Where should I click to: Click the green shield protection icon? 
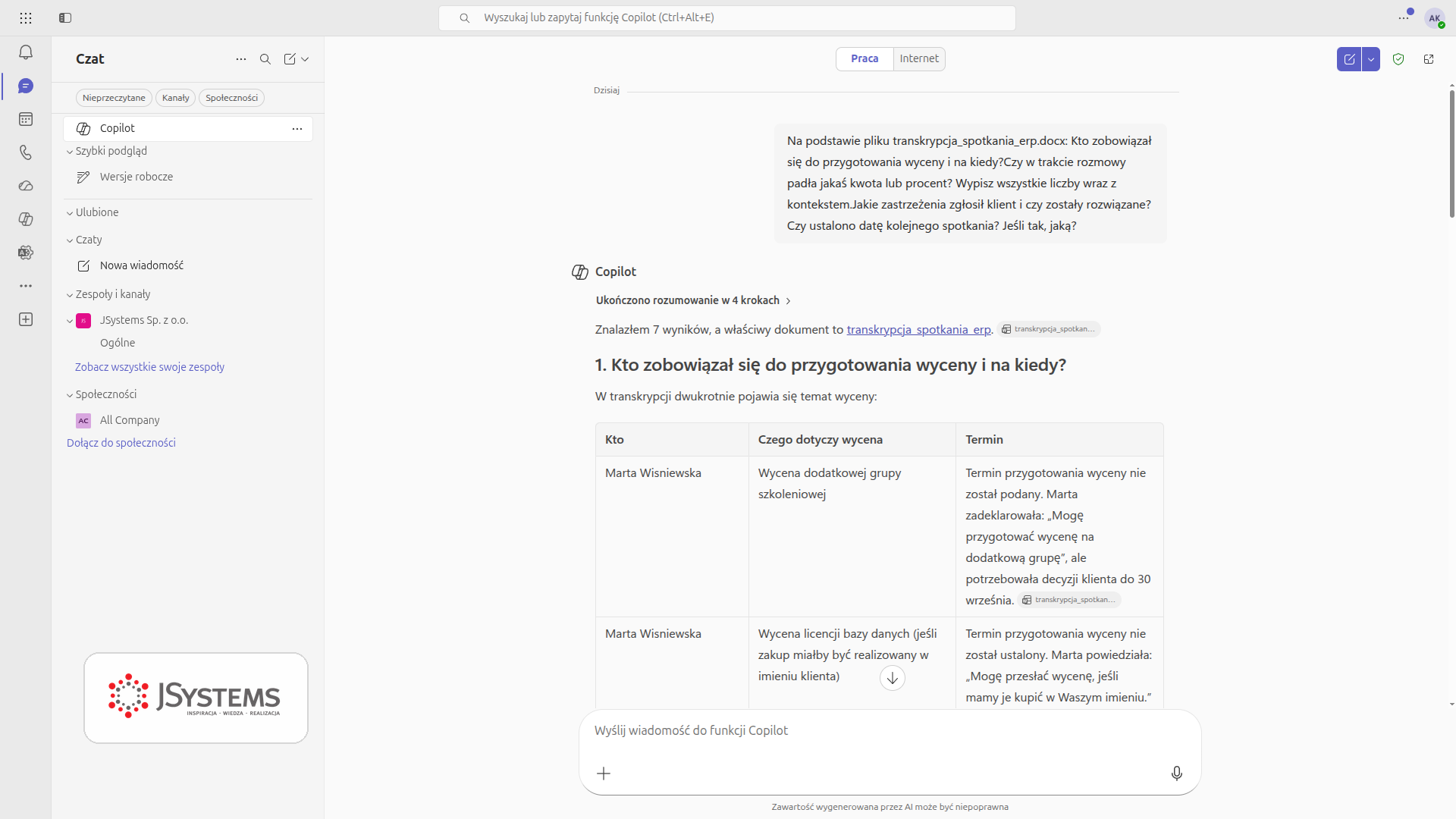click(1398, 59)
